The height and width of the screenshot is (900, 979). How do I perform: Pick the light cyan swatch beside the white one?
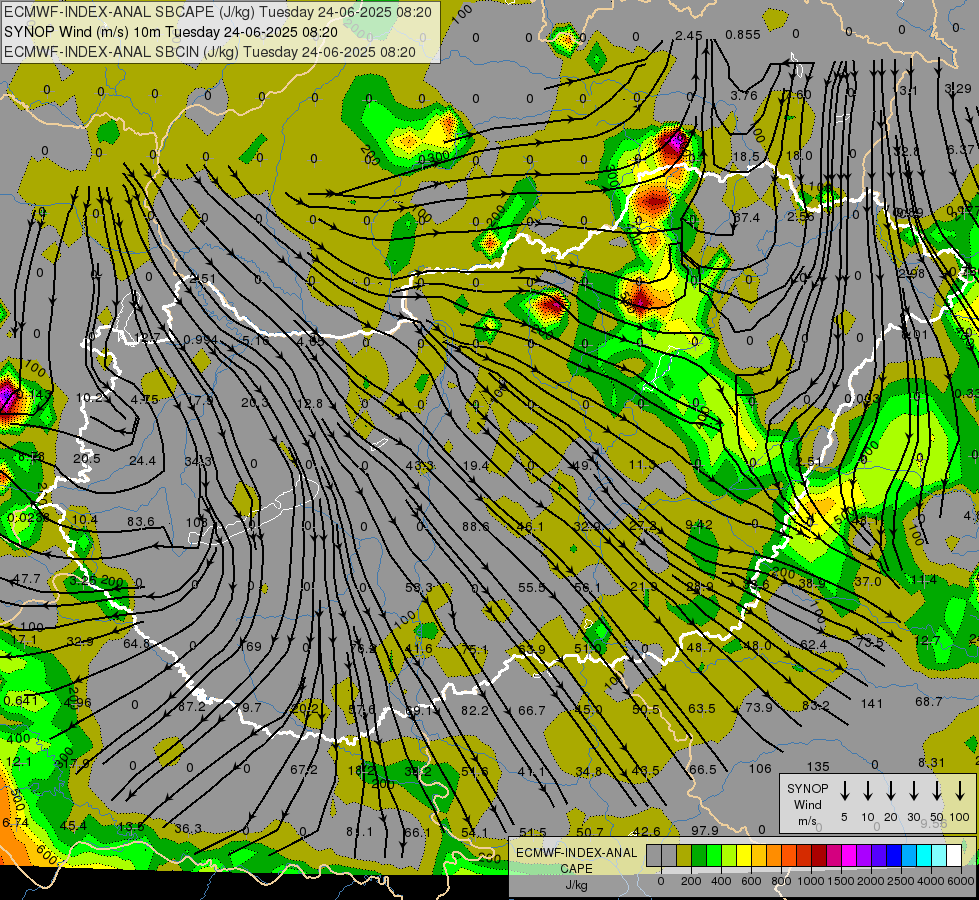pyautogui.click(x=938, y=855)
